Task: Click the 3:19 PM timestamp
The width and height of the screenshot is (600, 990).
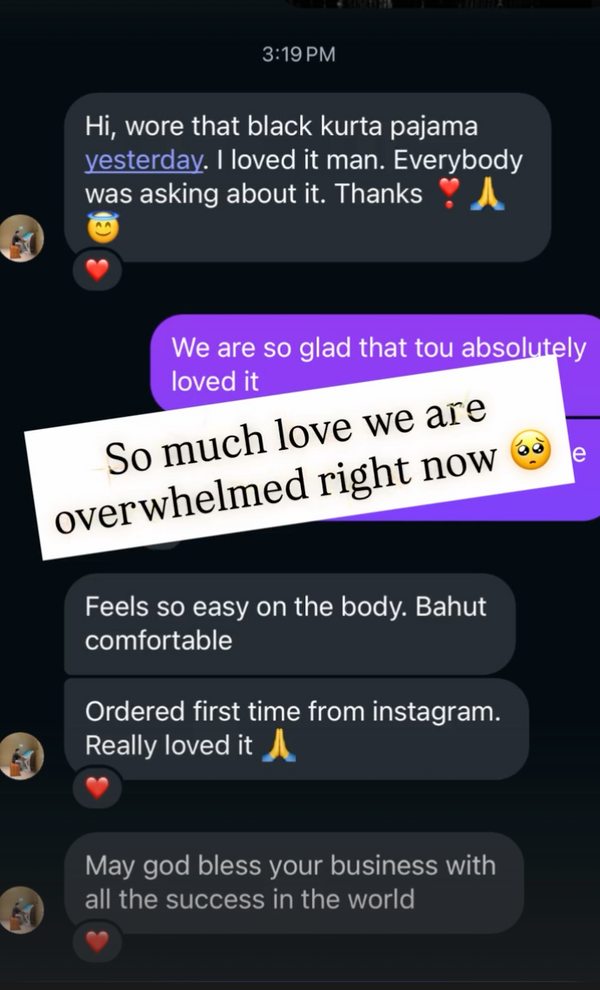Action: point(298,54)
